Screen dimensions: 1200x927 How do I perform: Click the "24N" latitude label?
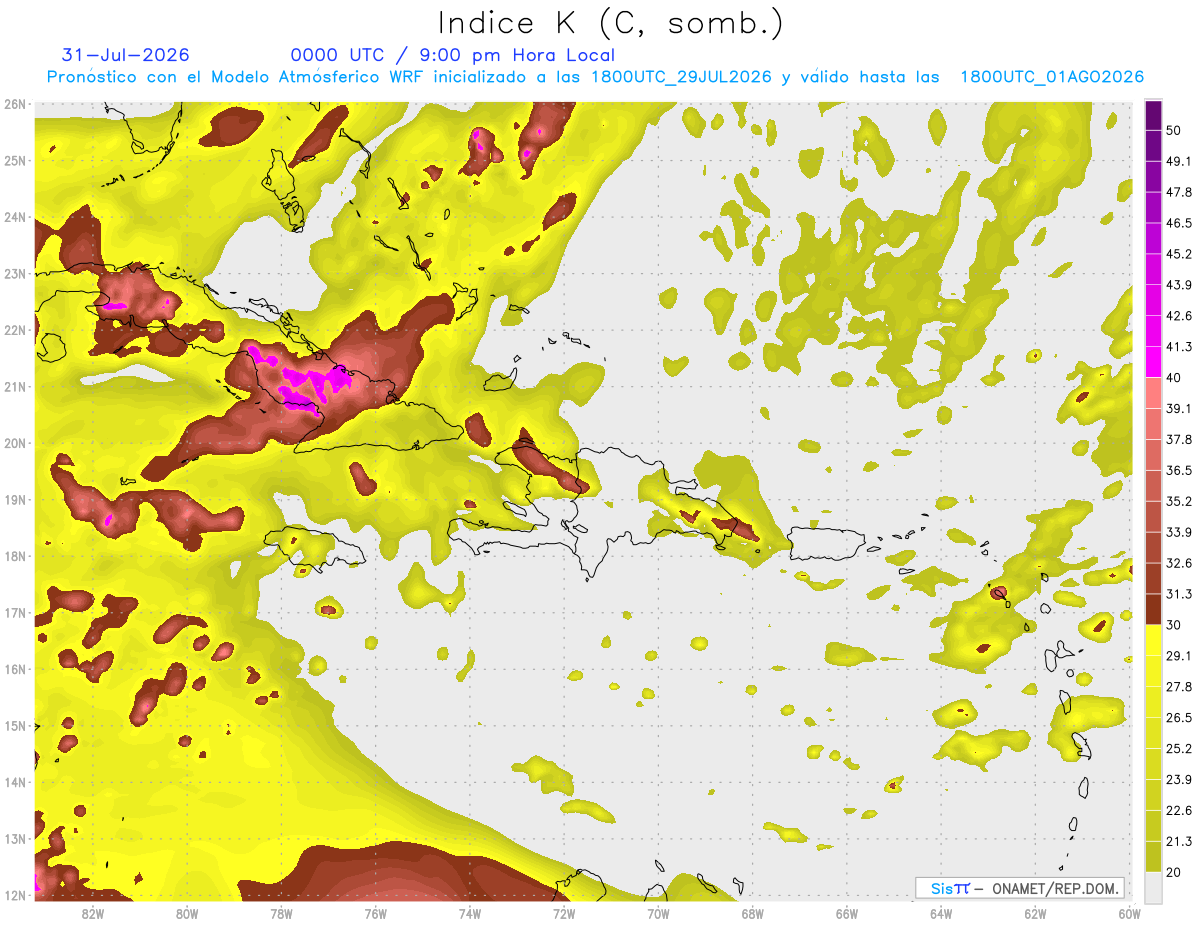pos(15,217)
